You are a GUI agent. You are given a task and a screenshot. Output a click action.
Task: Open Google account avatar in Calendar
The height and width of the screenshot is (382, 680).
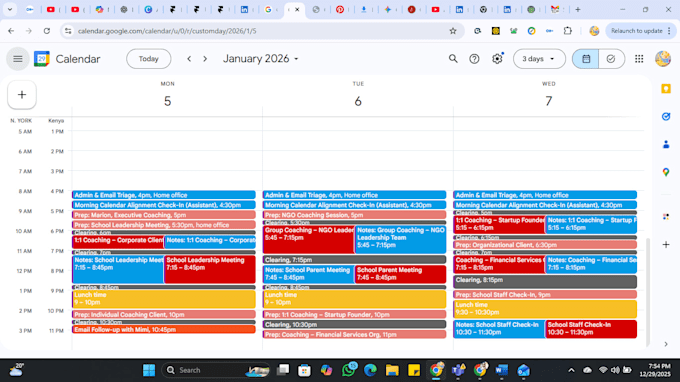(663, 59)
